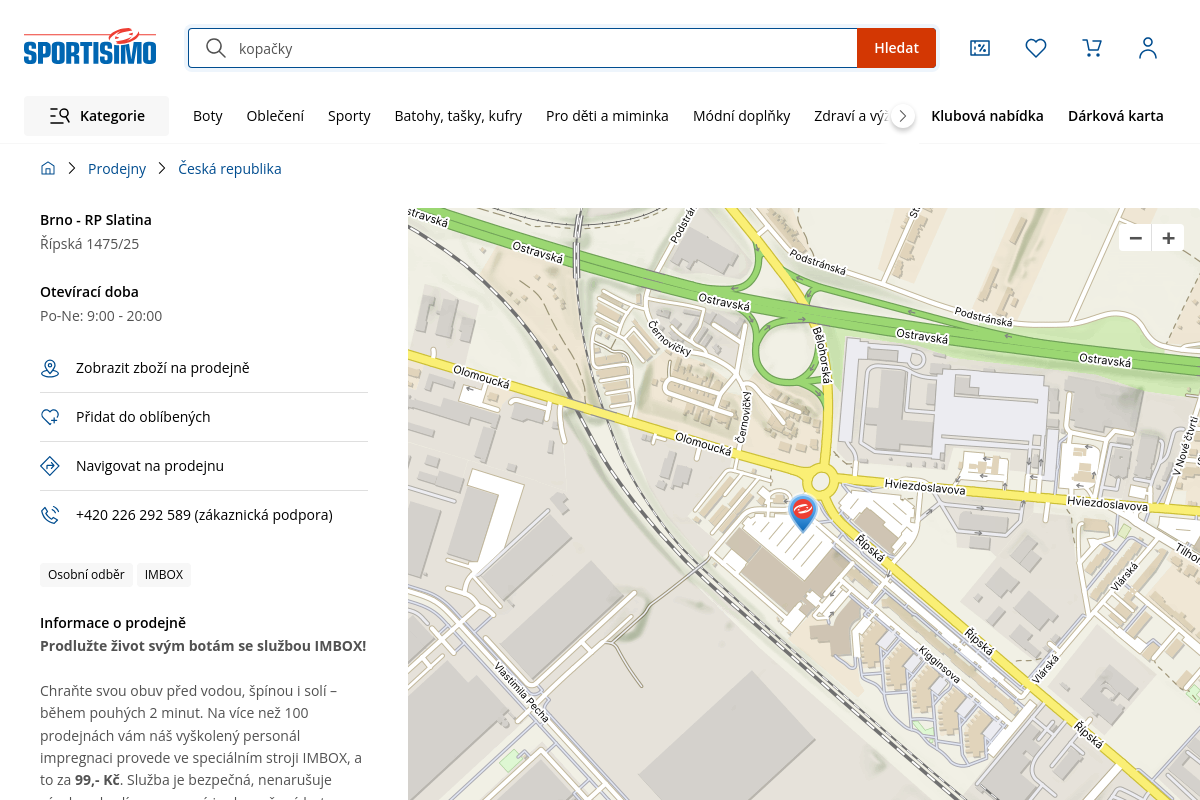Zoom in the map with plus button
The width and height of the screenshot is (1200, 800).
coord(1168,238)
